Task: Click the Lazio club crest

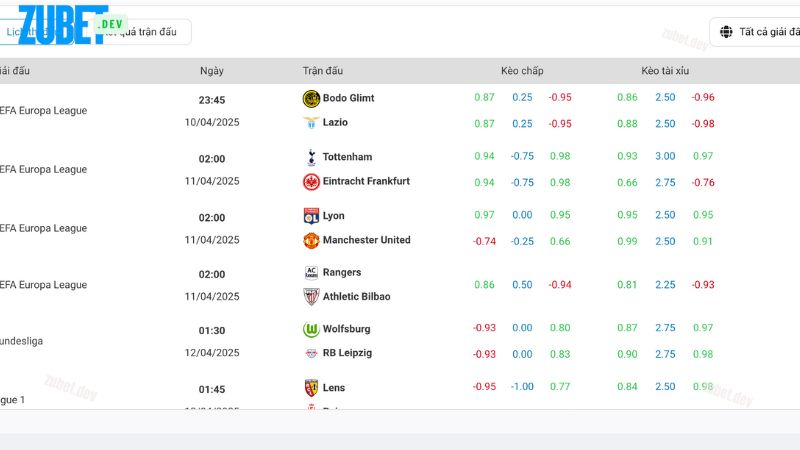Action: point(311,123)
